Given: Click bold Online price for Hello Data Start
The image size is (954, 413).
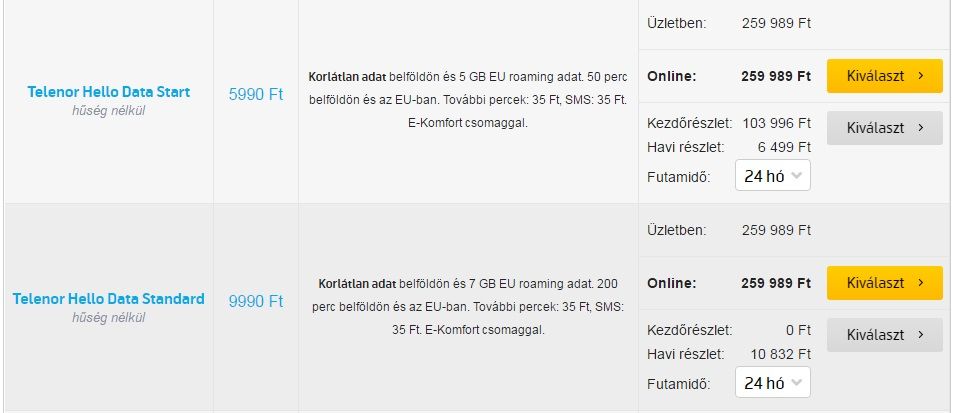Looking at the screenshot, I should (776, 77).
